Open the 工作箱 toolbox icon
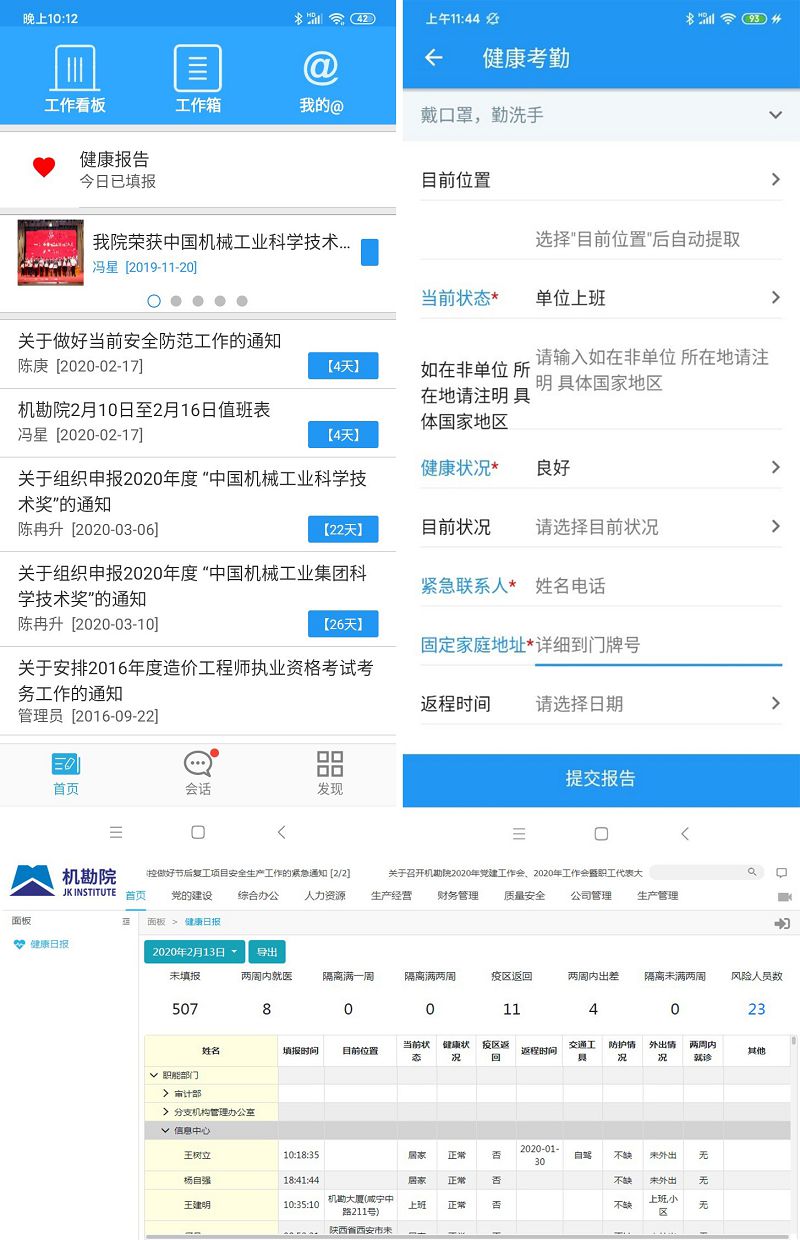The width and height of the screenshot is (800, 1240). (198, 70)
